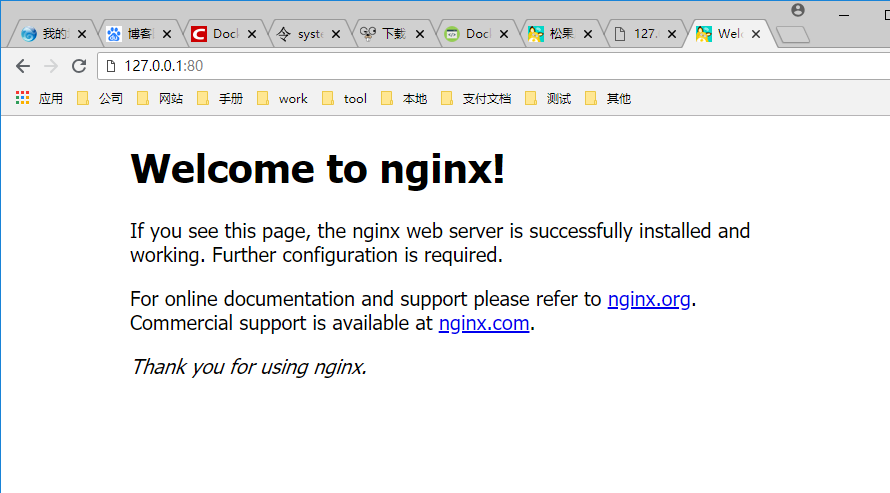Image resolution: width=890 pixels, height=493 pixels.
Task: Follow the nginx.com link
Action: click(484, 323)
